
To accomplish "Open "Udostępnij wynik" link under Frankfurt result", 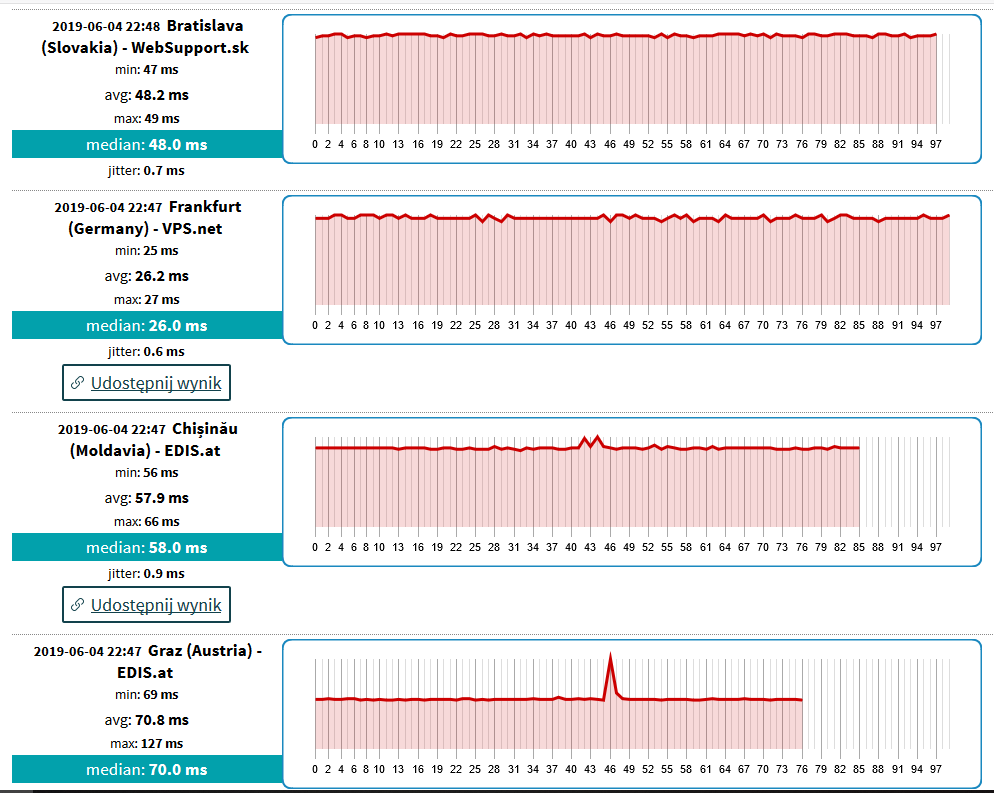I will click(x=156, y=383).
